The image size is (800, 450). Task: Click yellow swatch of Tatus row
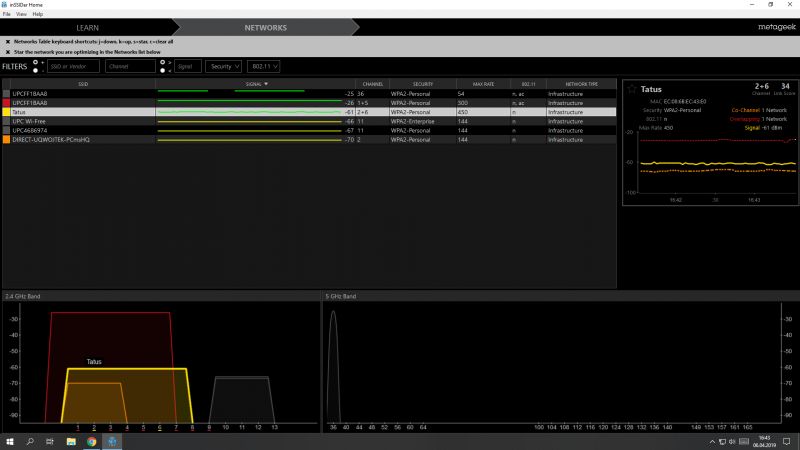click(x=7, y=112)
